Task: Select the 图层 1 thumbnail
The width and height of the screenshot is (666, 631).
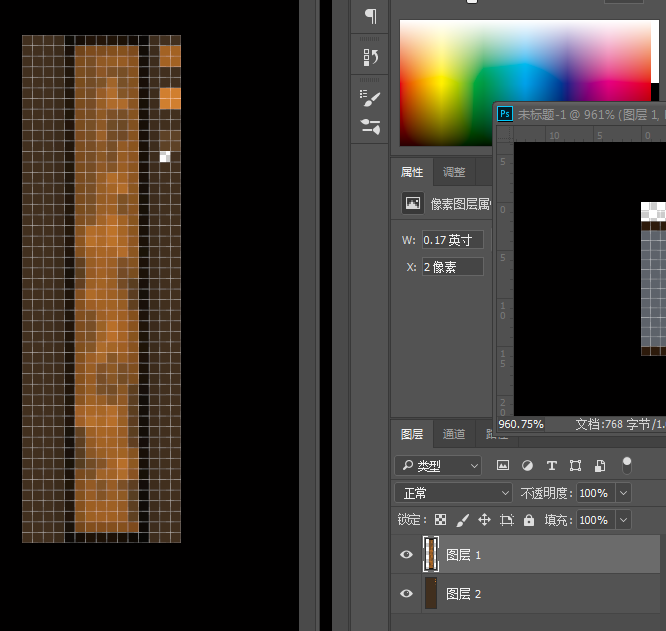Action: click(431, 554)
